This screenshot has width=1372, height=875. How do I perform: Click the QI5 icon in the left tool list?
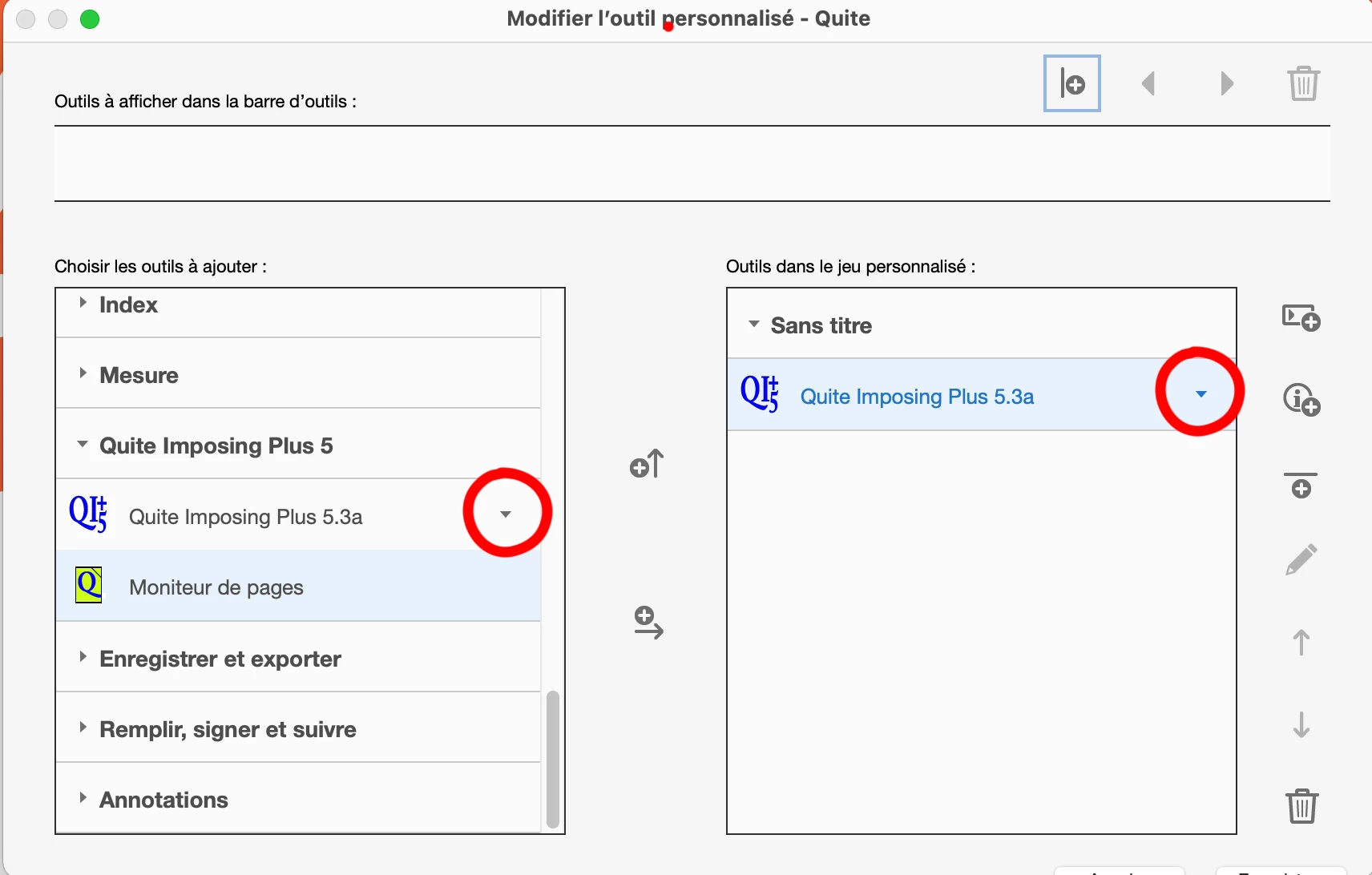(88, 514)
